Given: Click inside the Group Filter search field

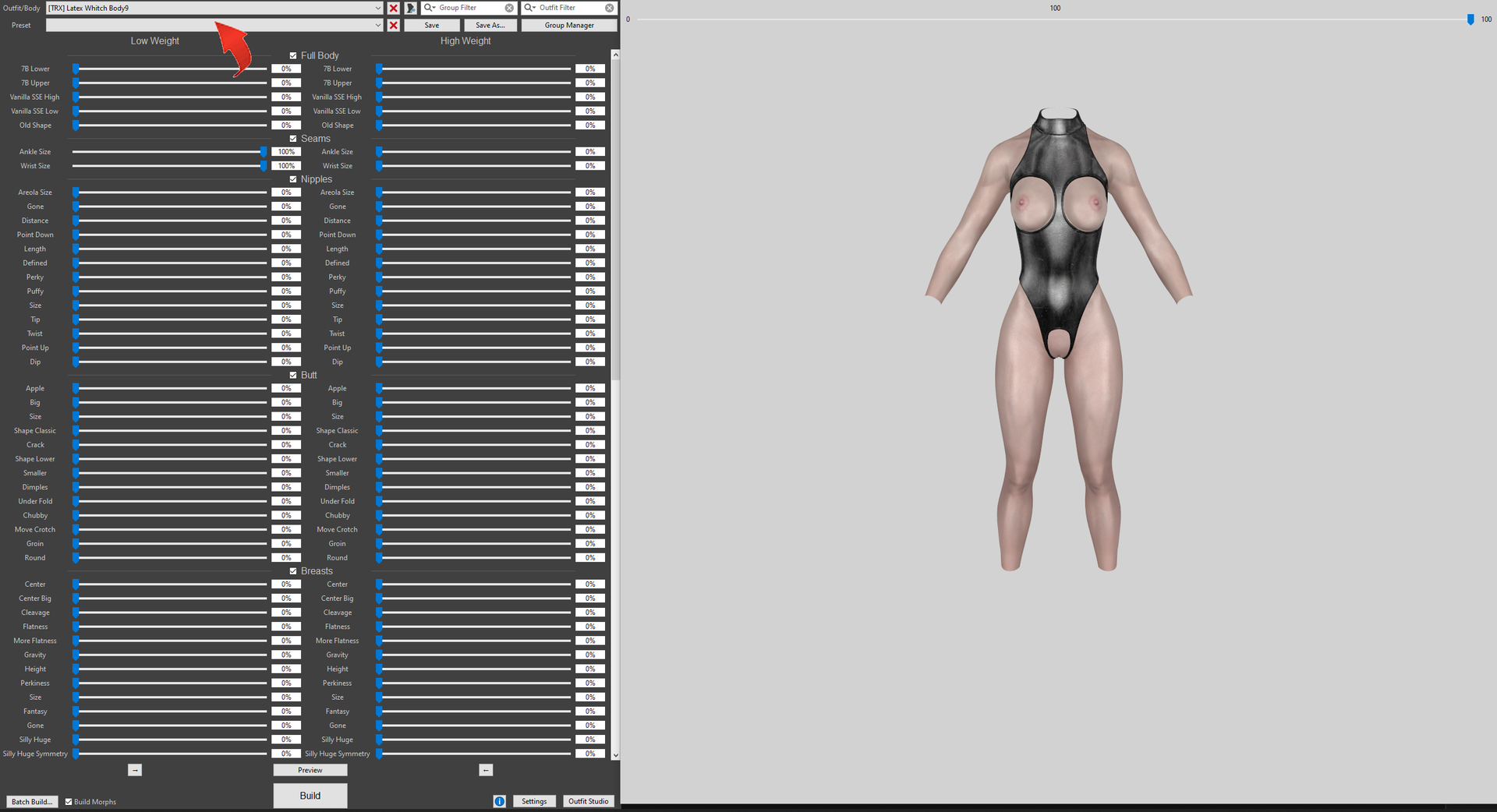Looking at the screenshot, I should (470, 8).
